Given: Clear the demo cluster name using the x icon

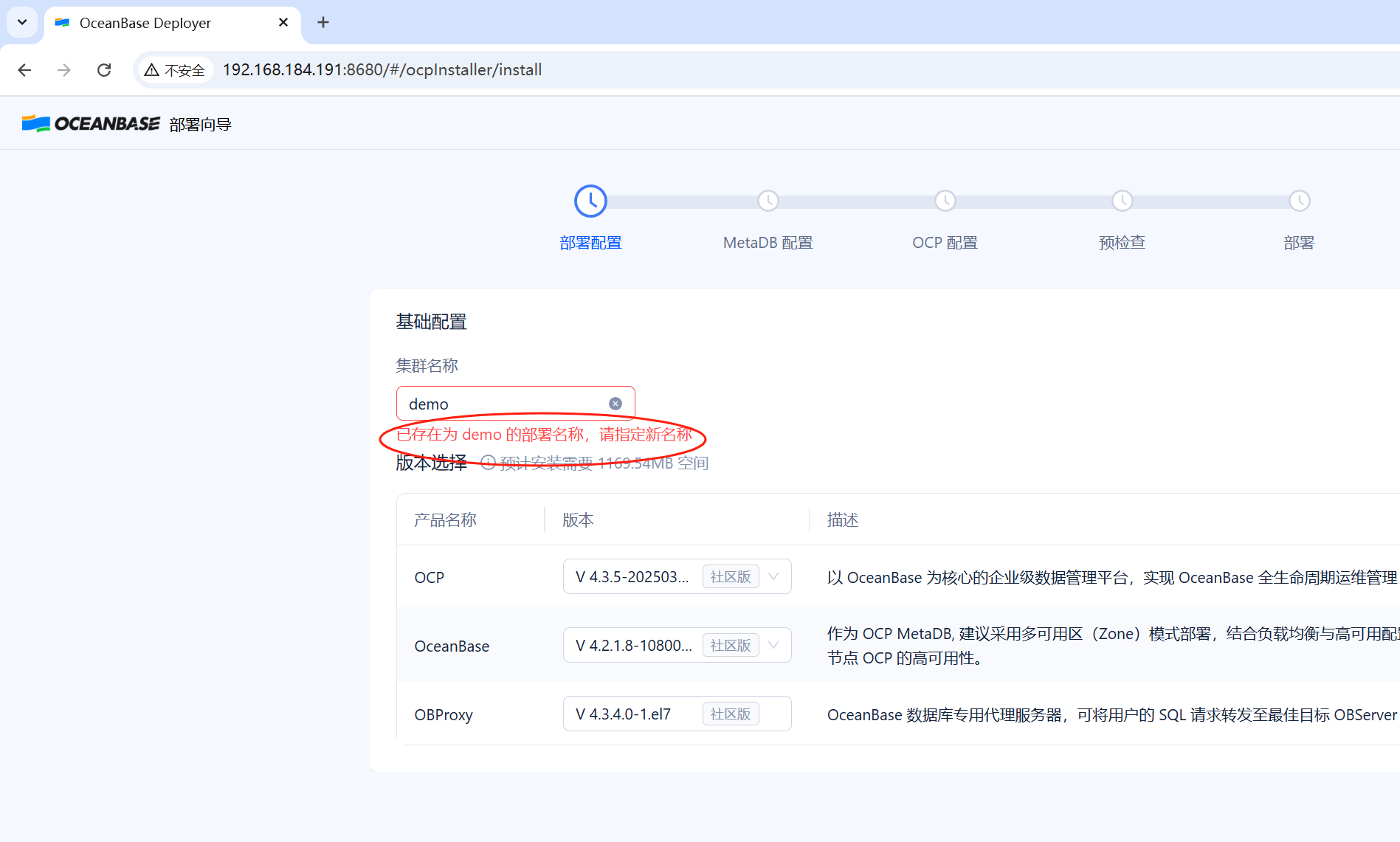Looking at the screenshot, I should 615,403.
